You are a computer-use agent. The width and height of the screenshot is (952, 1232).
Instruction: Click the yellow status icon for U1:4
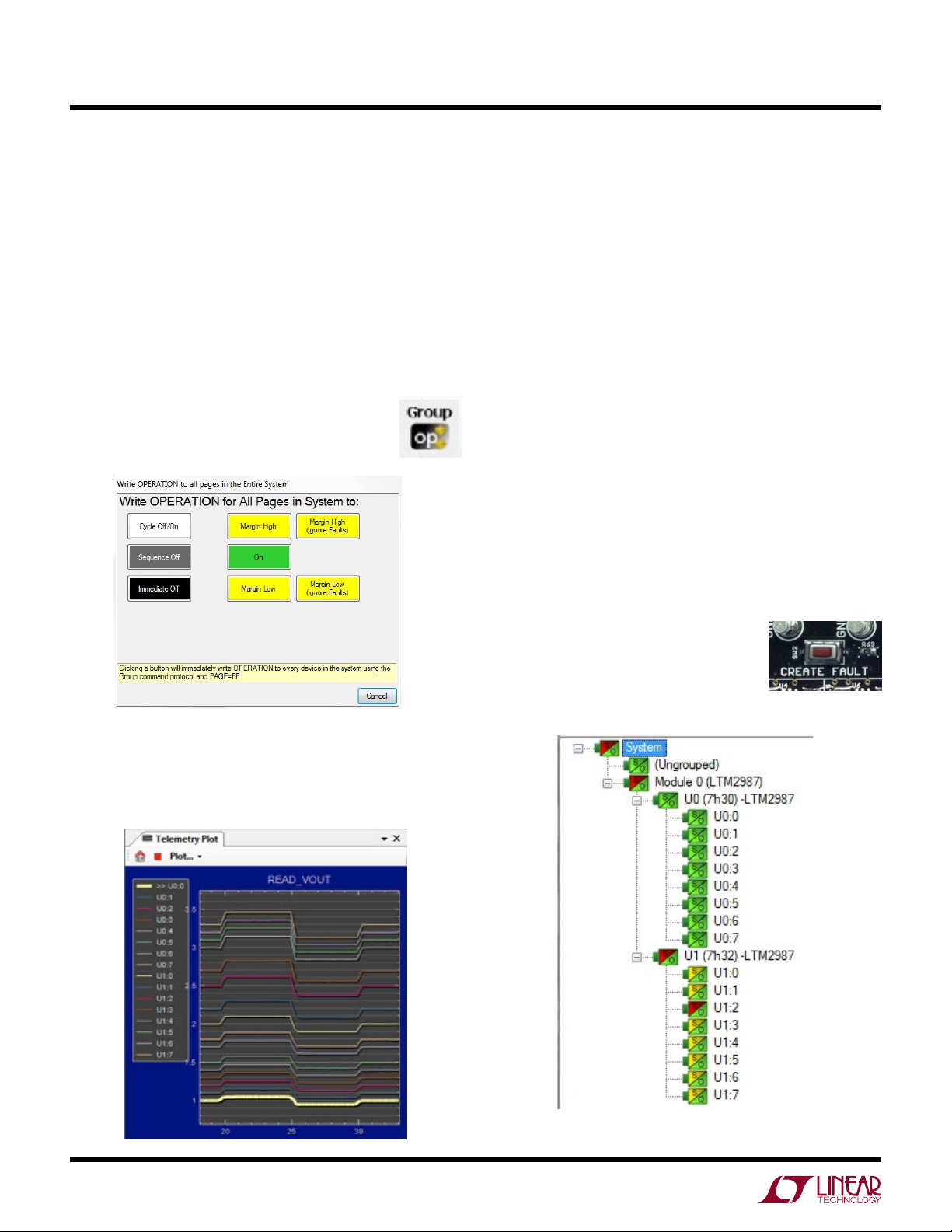tap(696, 1042)
